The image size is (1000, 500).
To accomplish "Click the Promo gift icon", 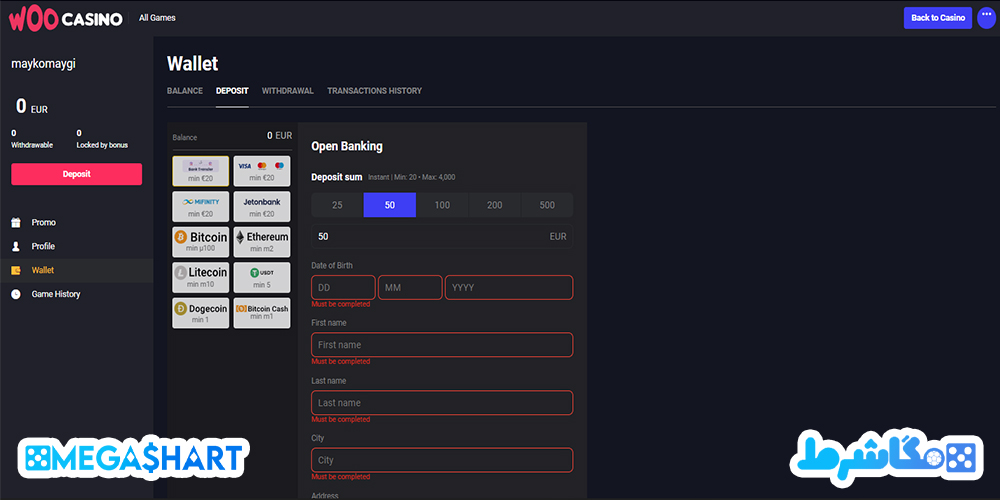I will pos(16,223).
